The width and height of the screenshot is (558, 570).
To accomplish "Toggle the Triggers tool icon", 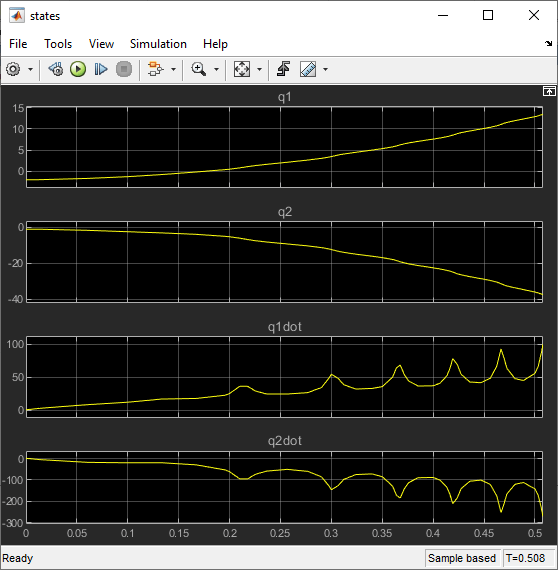I will click(x=284, y=69).
